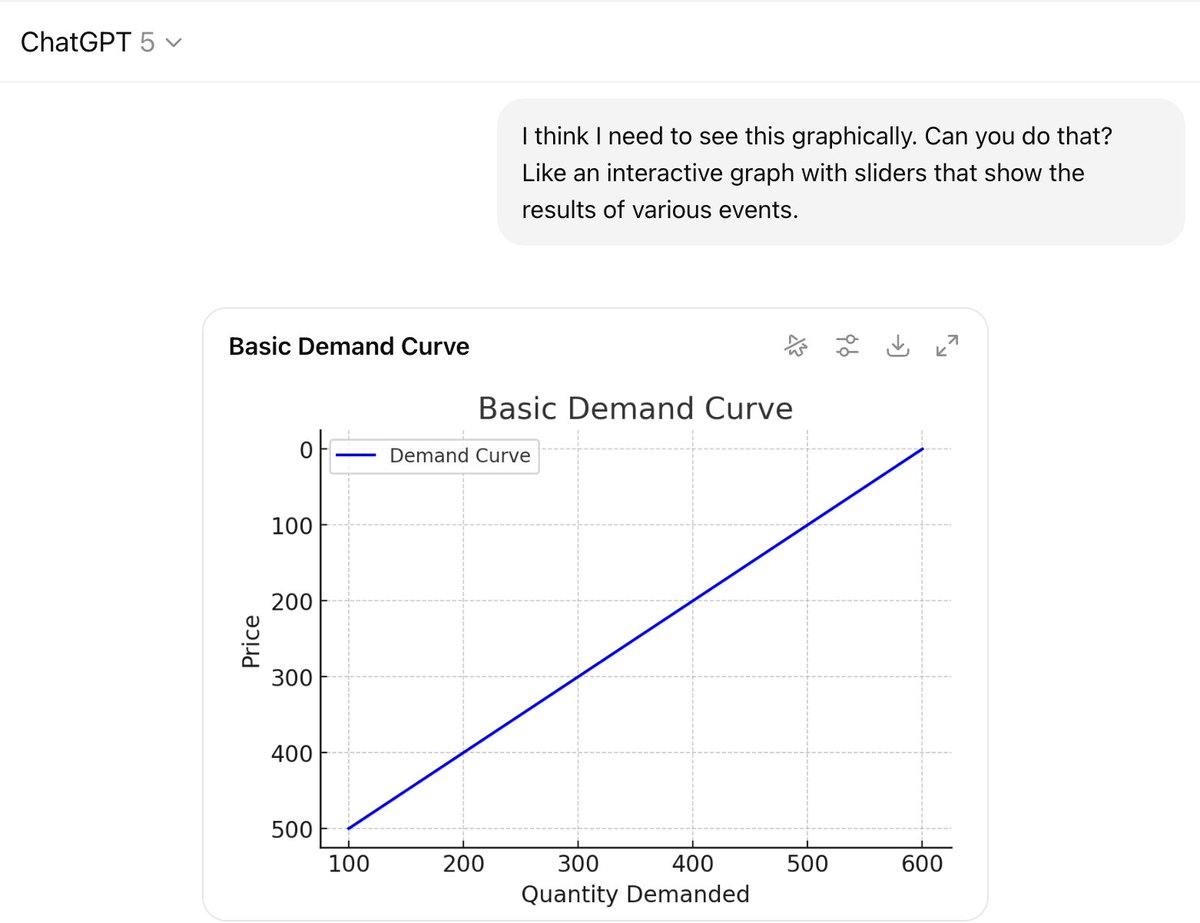Click the Price axis label

(x=252, y=641)
